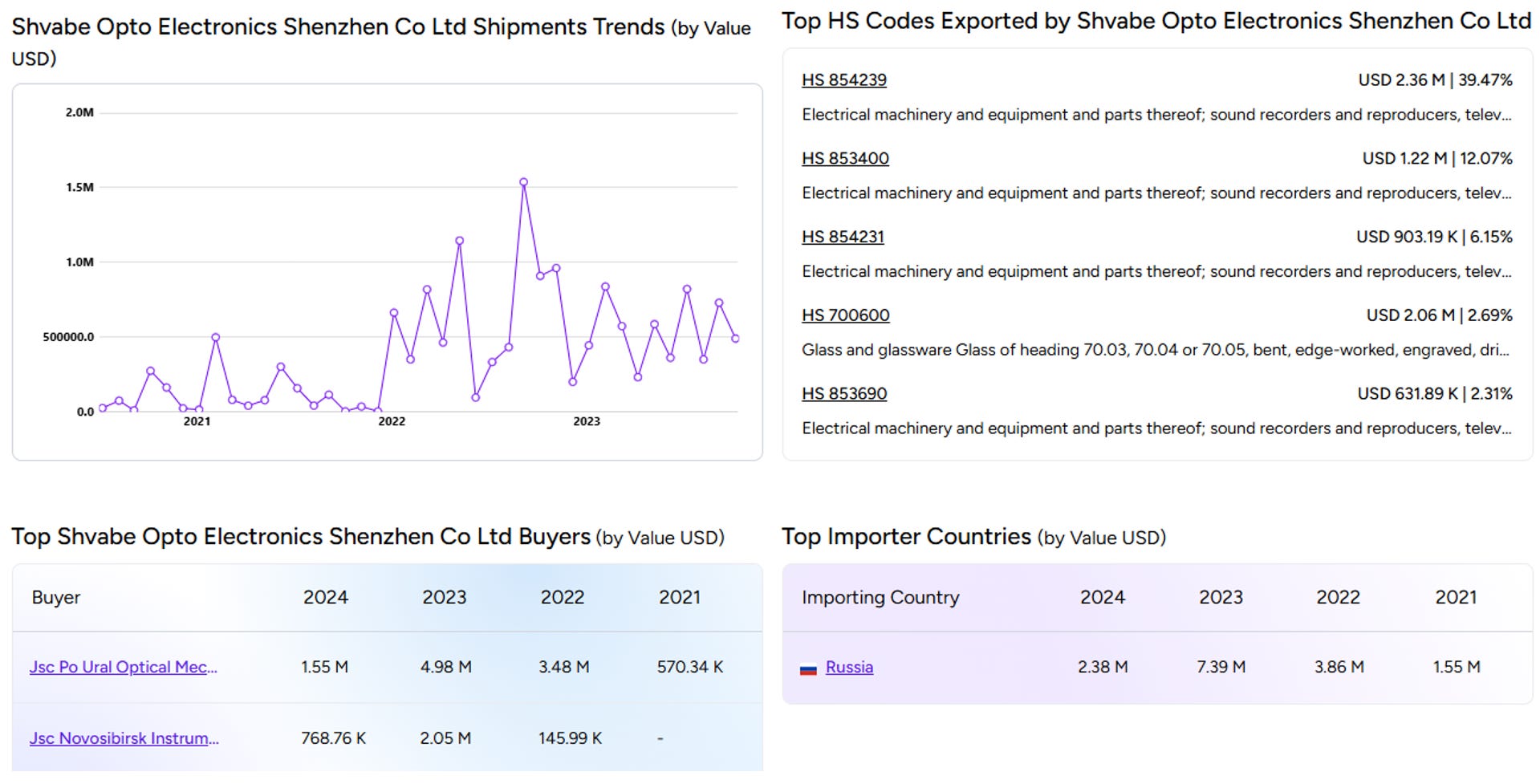The height and width of the screenshot is (784, 1540).
Task: Click the 2.38 M cell in Russia row
Action: pyautogui.click(x=1103, y=667)
